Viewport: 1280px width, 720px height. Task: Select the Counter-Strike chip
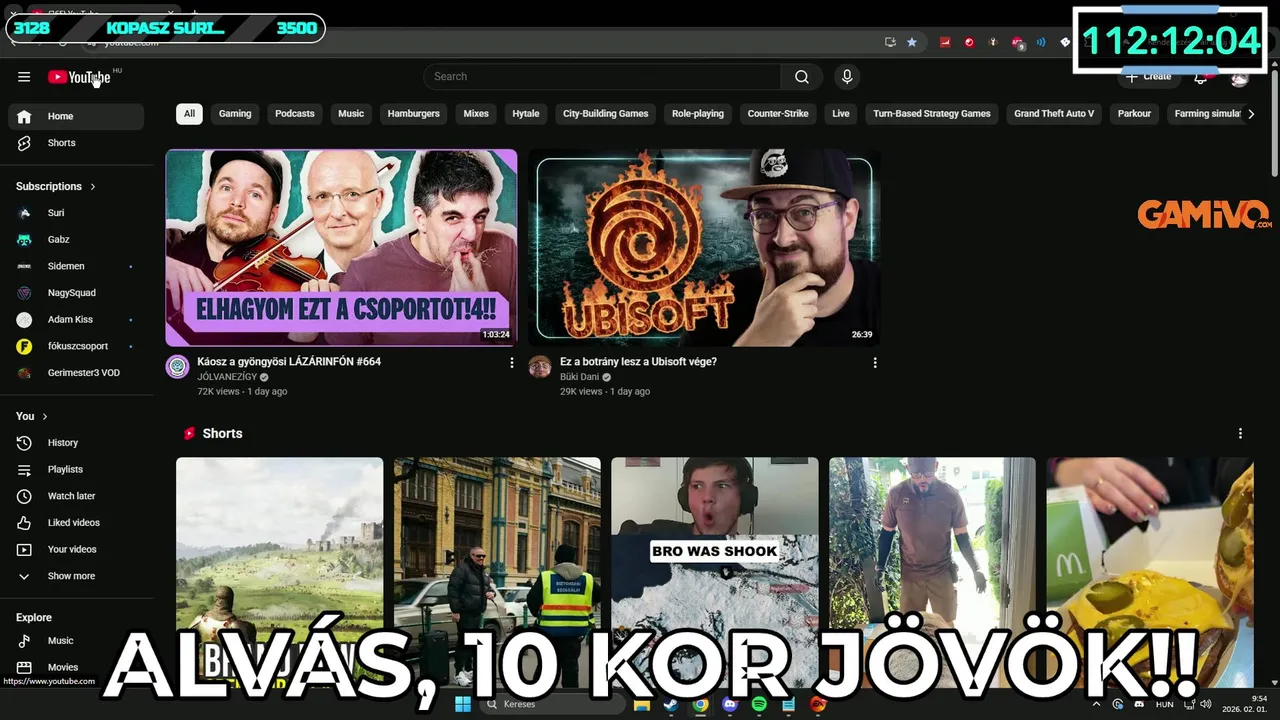(x=778, y=114)
